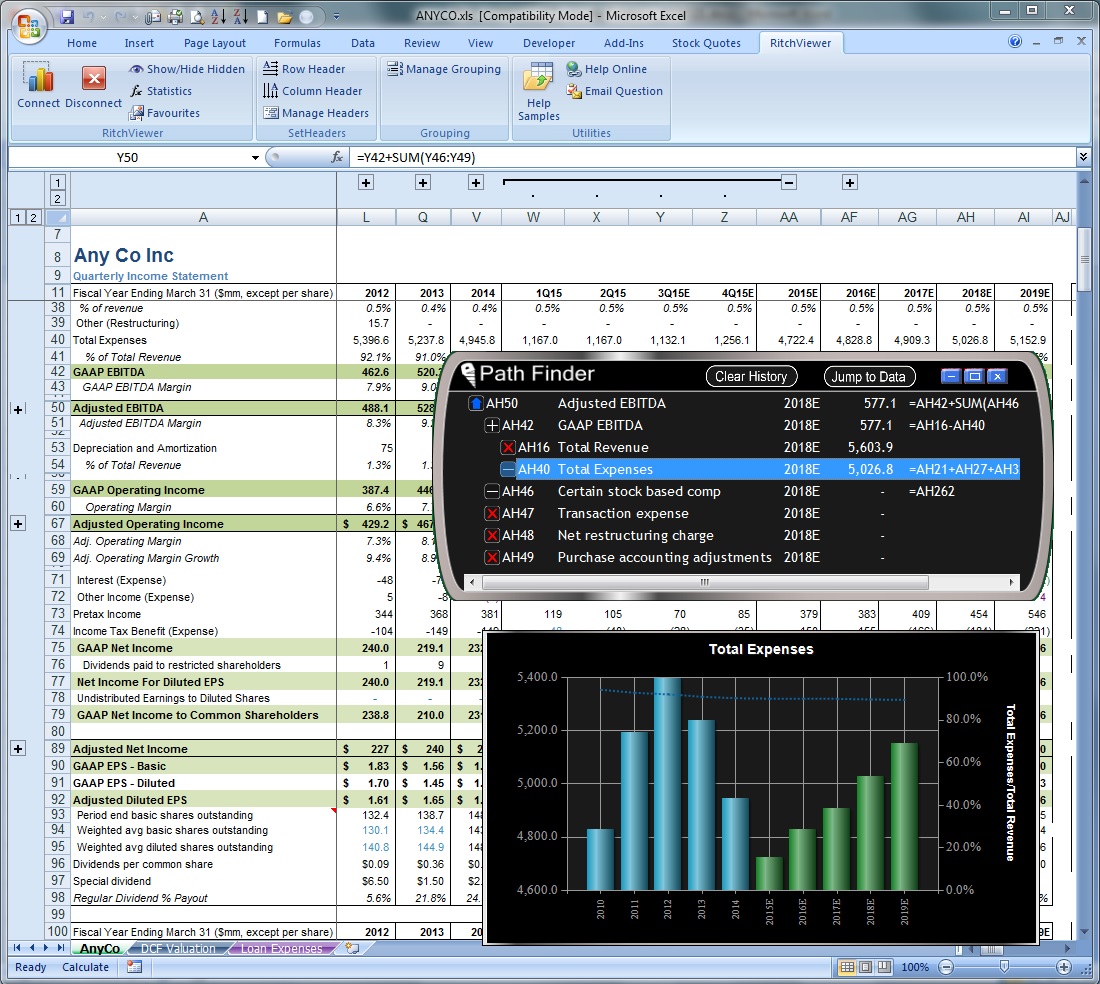Expand column group above column Q
1100x984 pixels.
(423, 182)
